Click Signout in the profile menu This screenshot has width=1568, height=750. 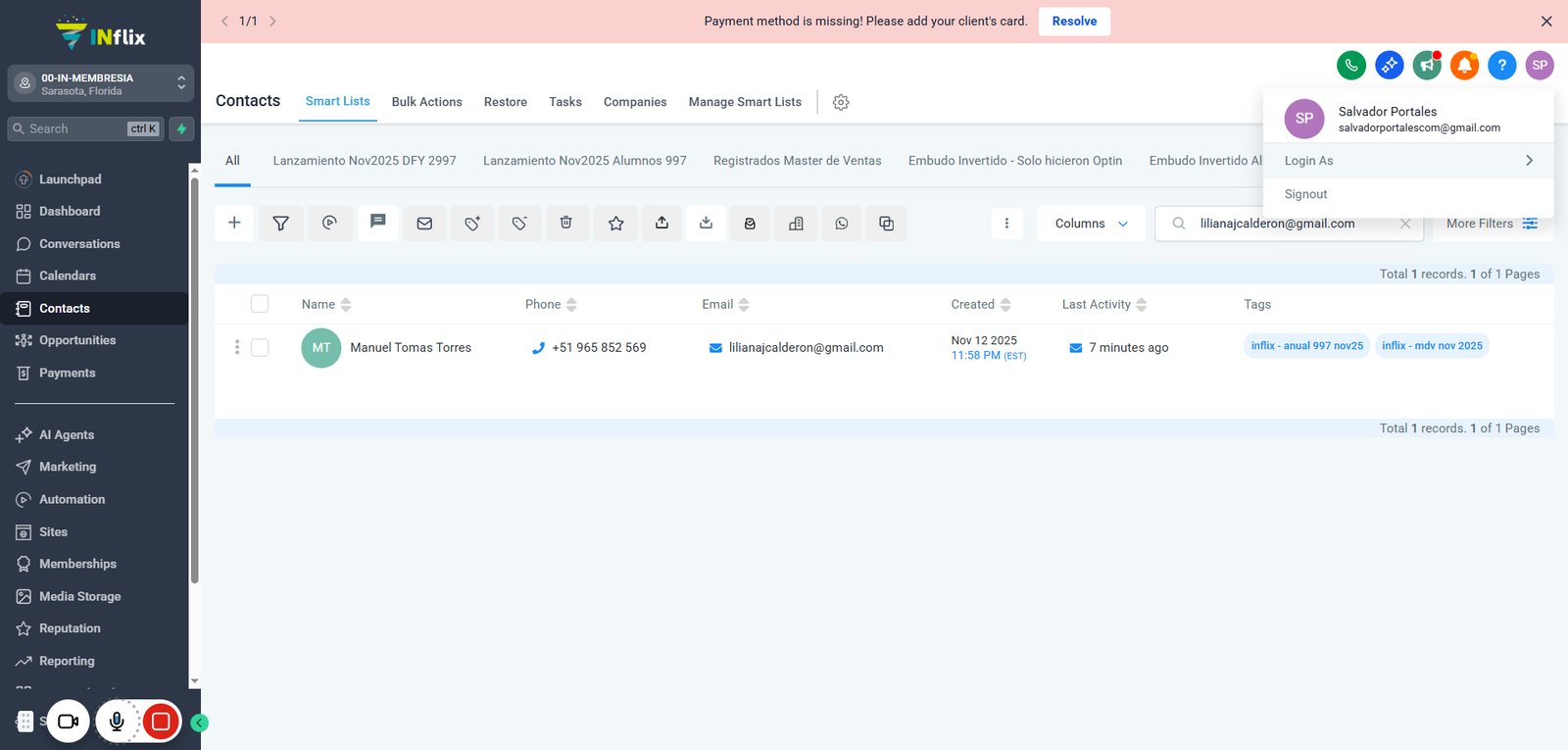point(1306,194)
